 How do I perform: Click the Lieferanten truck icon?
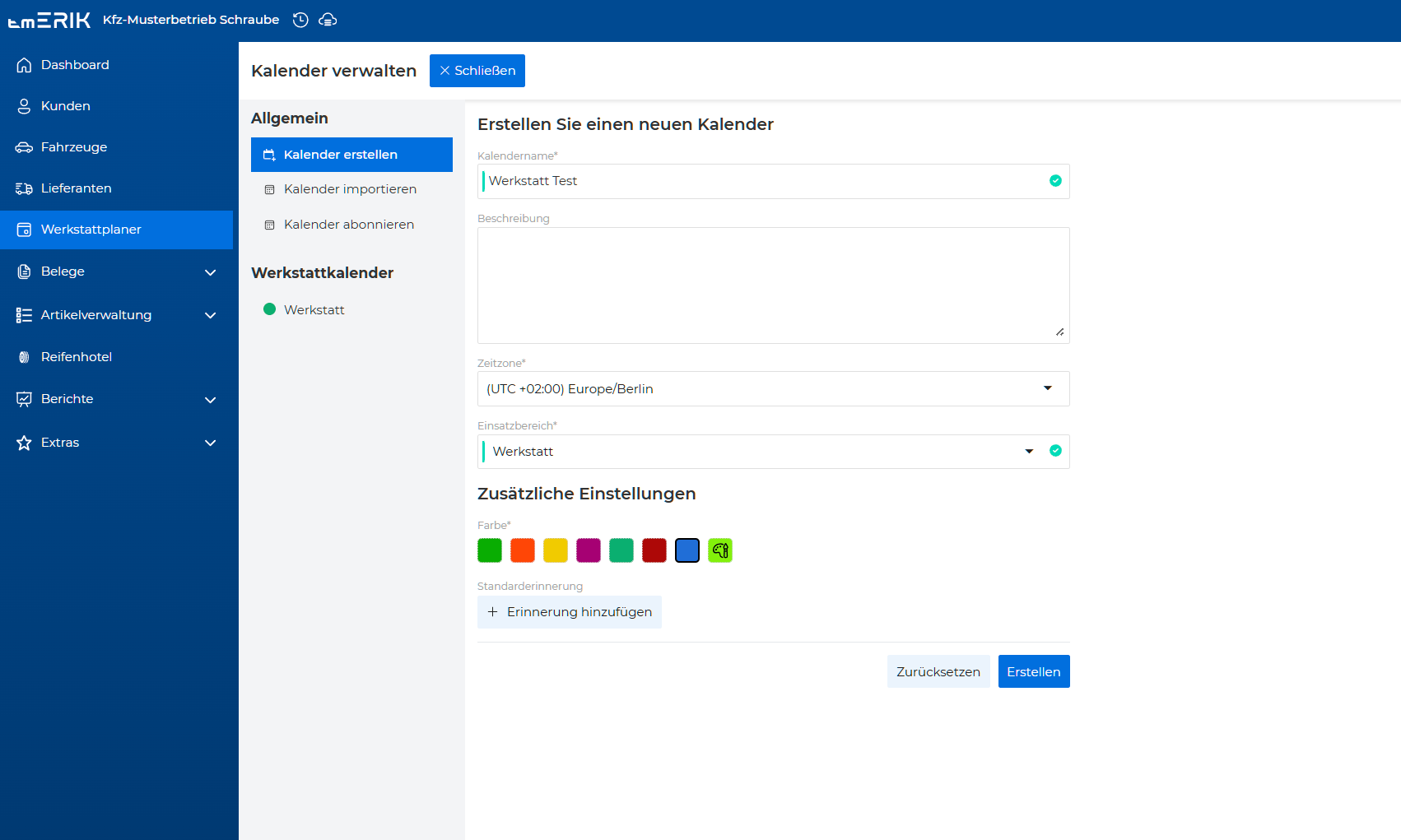(24, 188)
